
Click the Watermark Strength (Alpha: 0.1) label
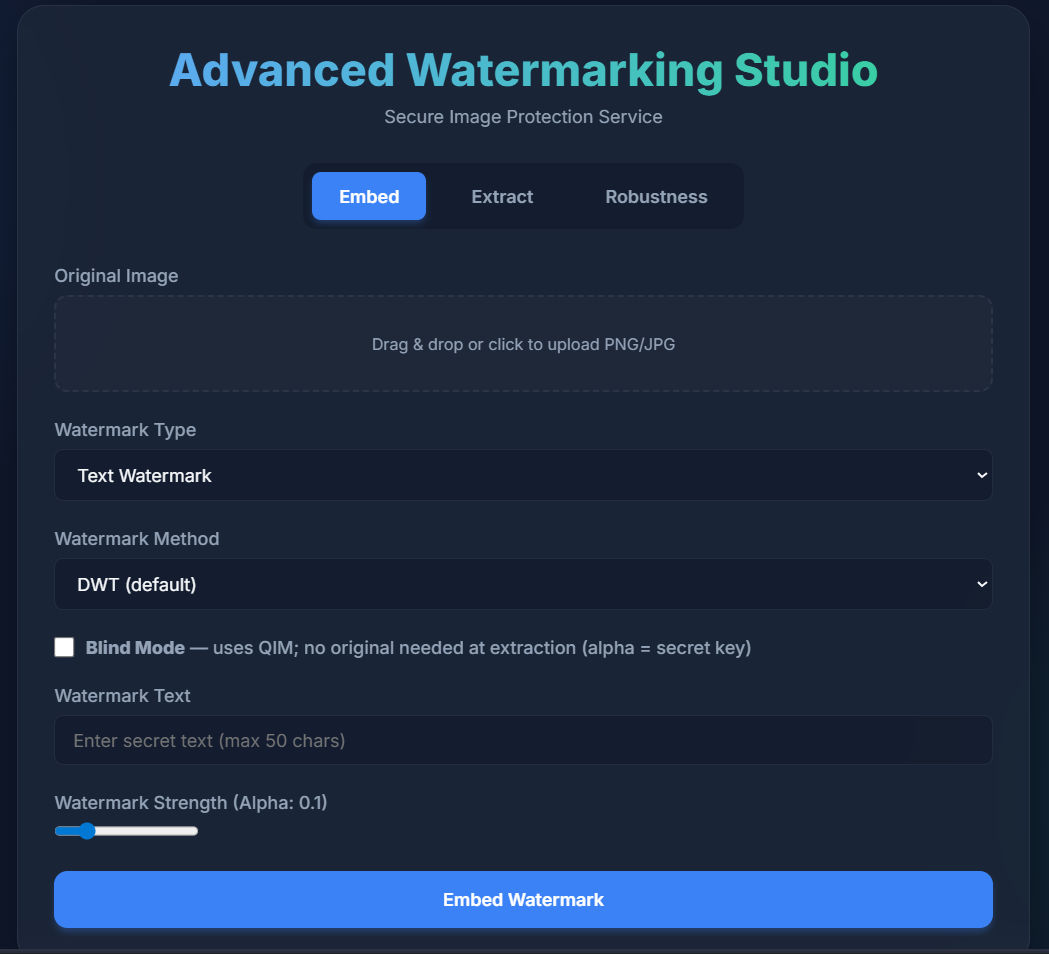(191, 802)
